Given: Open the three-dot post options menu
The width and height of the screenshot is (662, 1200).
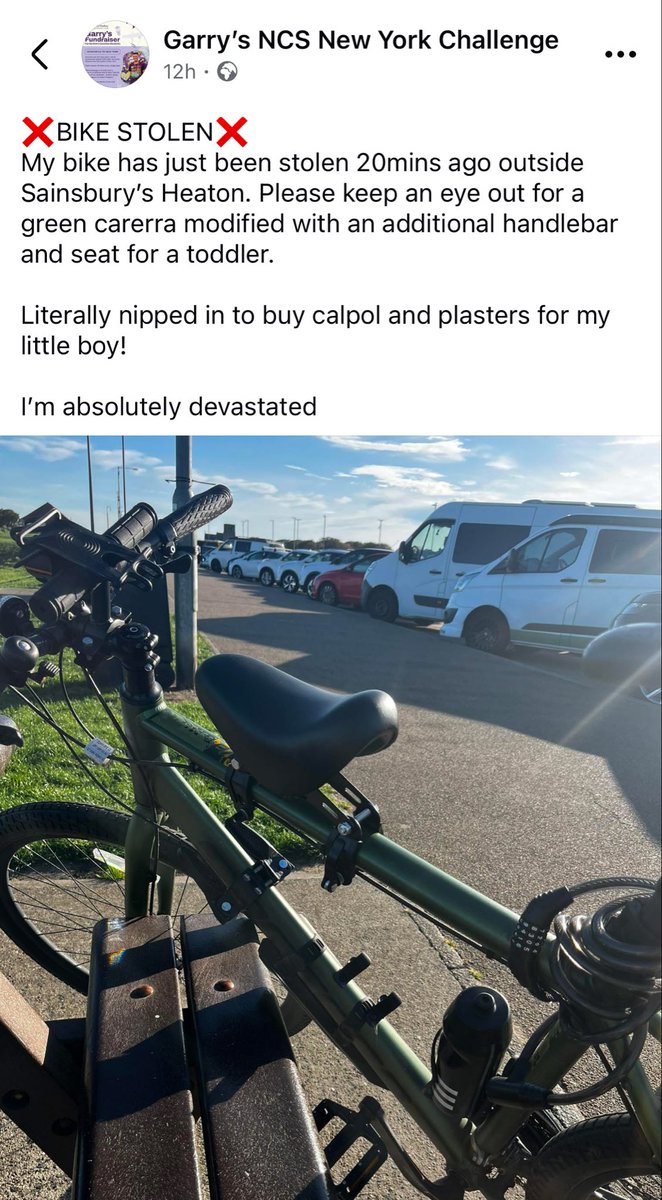Looking at the screenshot, I should point(620,55).
